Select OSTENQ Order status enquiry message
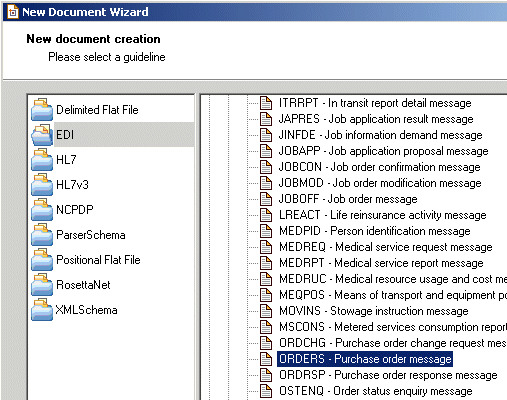This screenshot has width=507, height=400. click(x=376, y=391)
